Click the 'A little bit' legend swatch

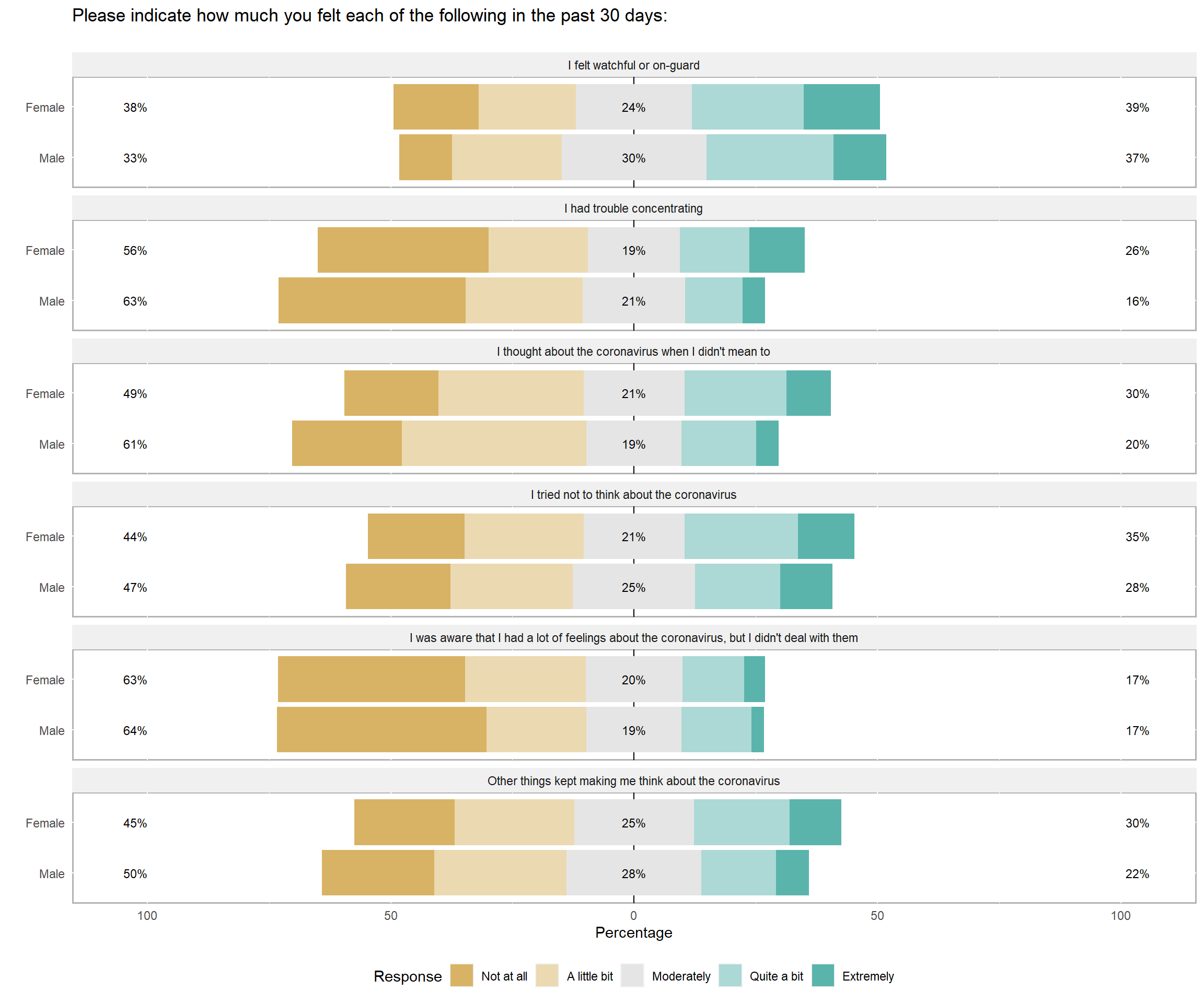click(x=547, y=975)
